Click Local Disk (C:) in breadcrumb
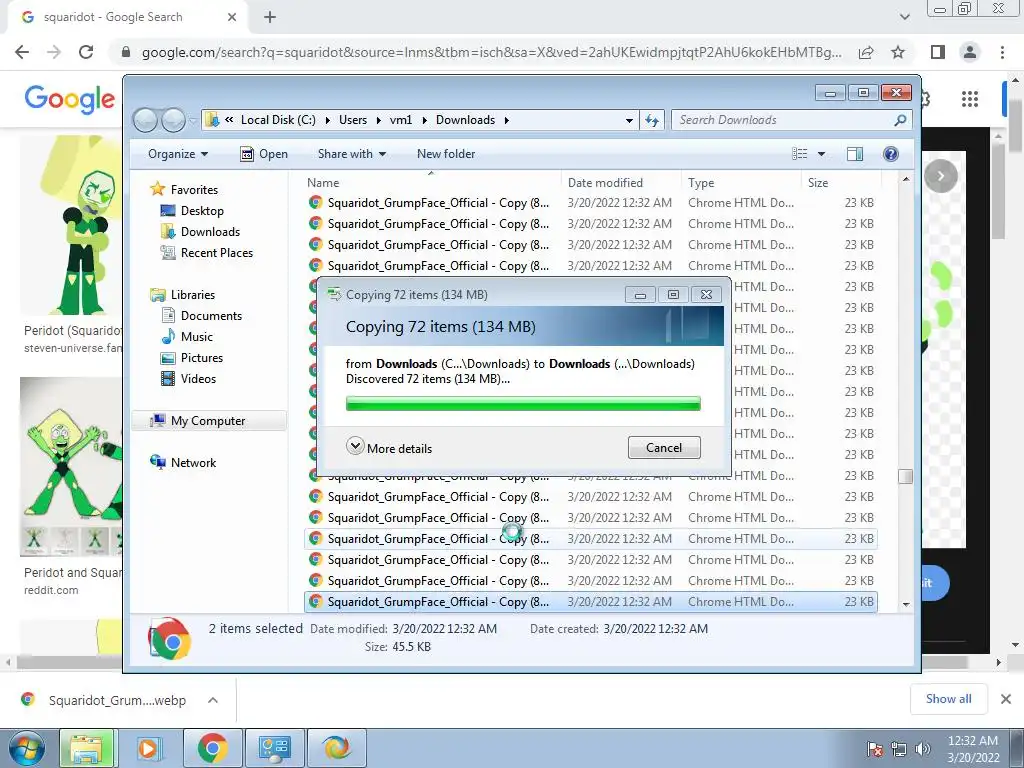This screenshot has width=1024, height=768. pos(278,120)
